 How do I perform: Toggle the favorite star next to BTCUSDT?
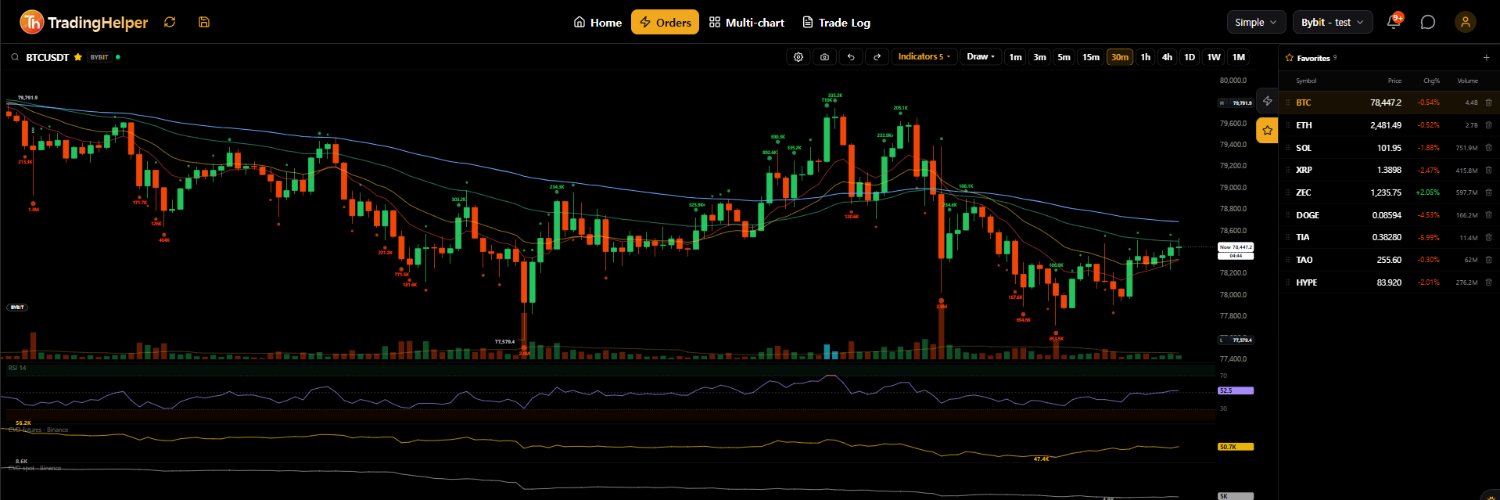coord(78,57)
